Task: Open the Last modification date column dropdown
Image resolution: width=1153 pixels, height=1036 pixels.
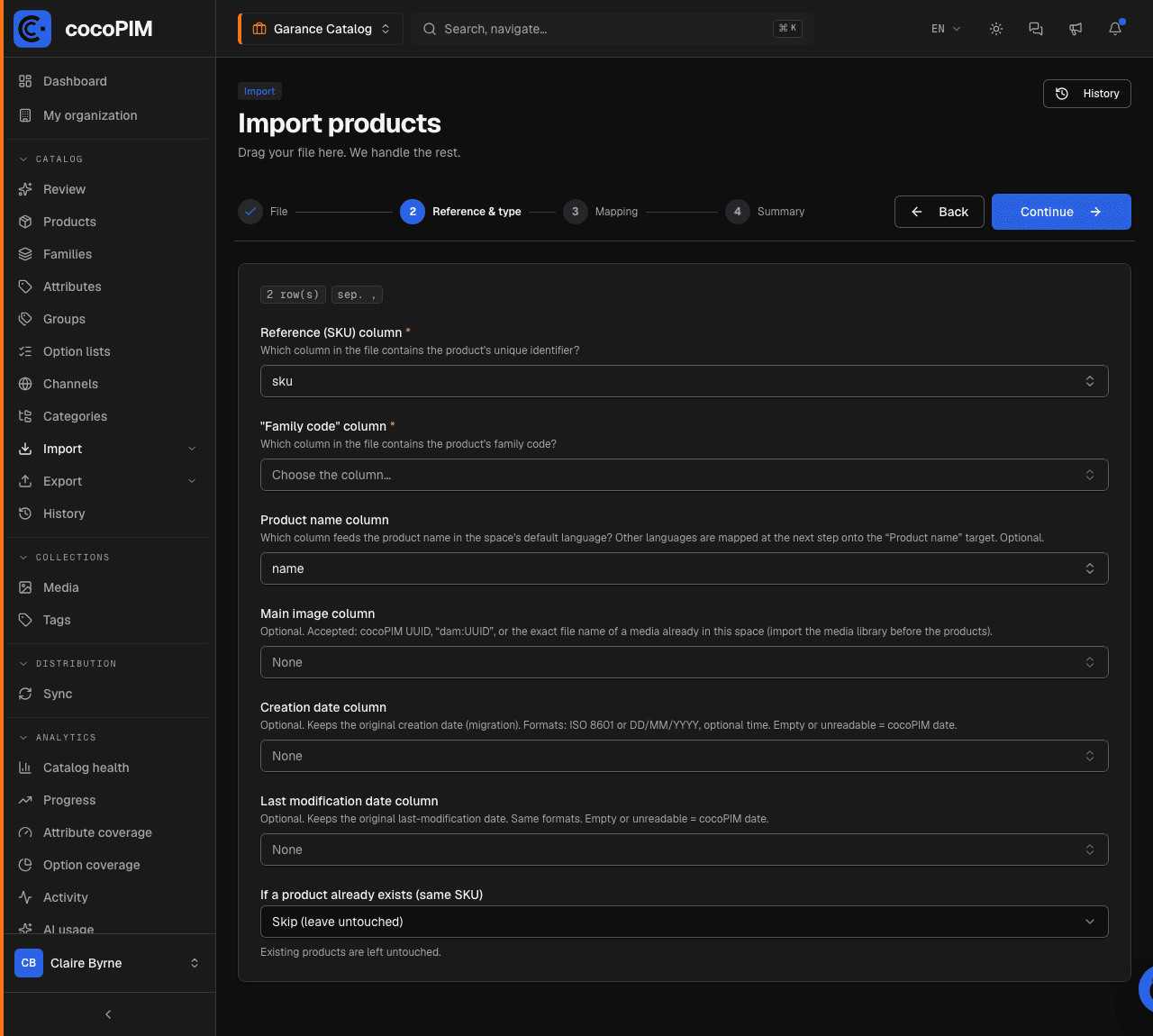Action: point(684,850)
